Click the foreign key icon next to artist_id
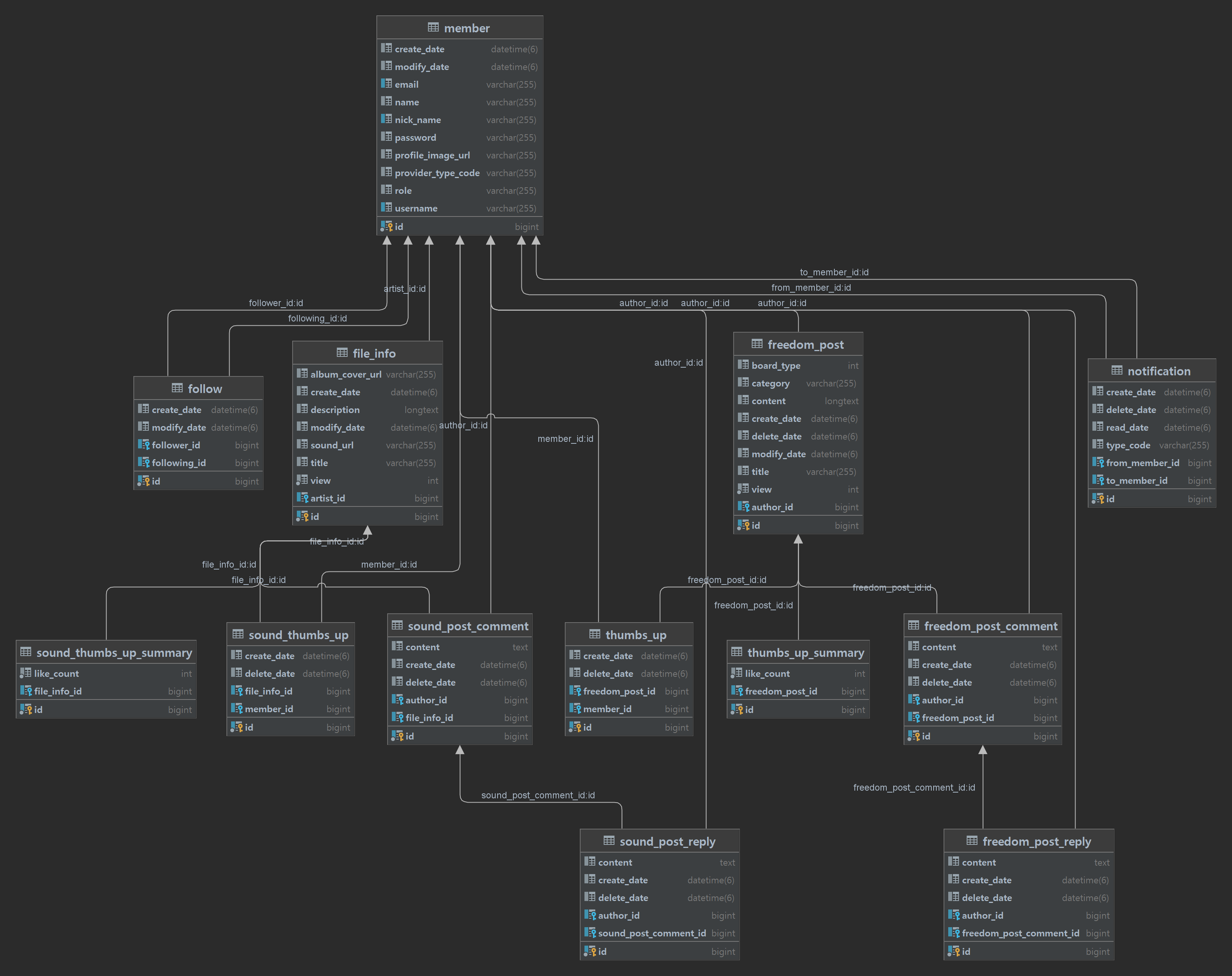 click(x=302, y=498)
